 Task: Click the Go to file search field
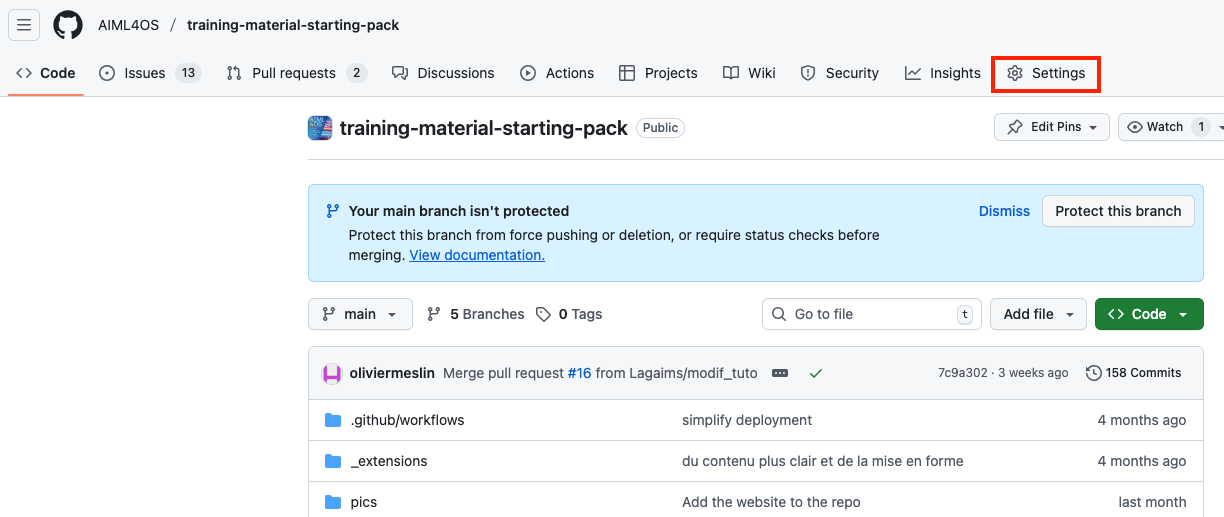pyautogui.click(x=871, y=314)
